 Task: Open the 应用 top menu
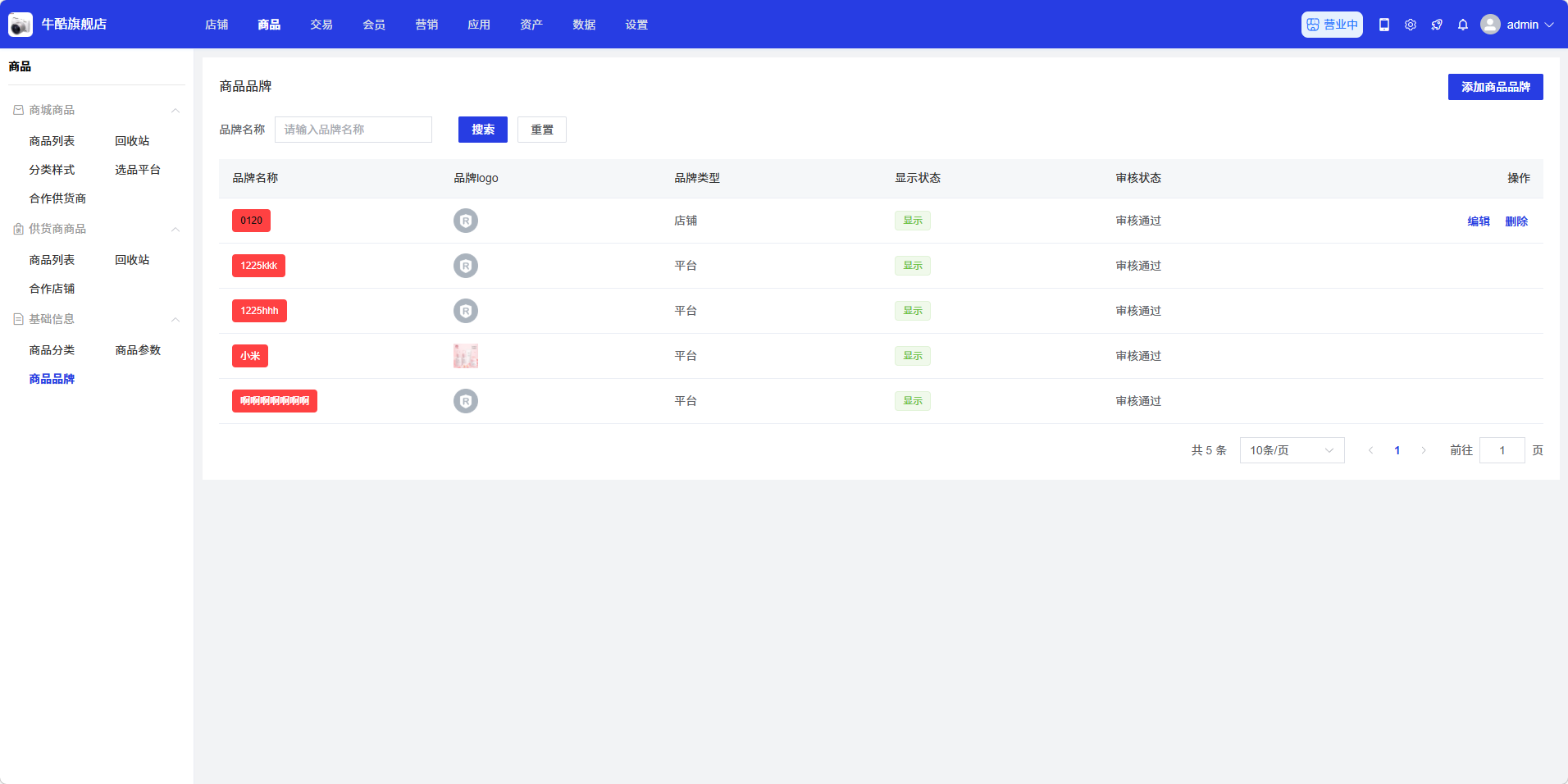pyautogui.click(x=479, y=25)
